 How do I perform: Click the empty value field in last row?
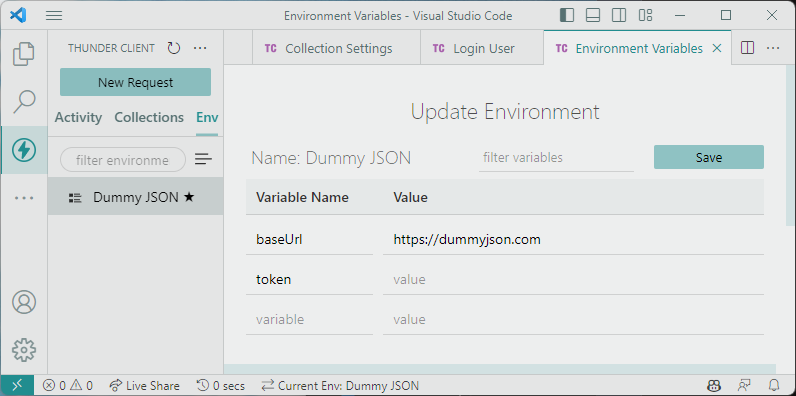coord(574,319)
